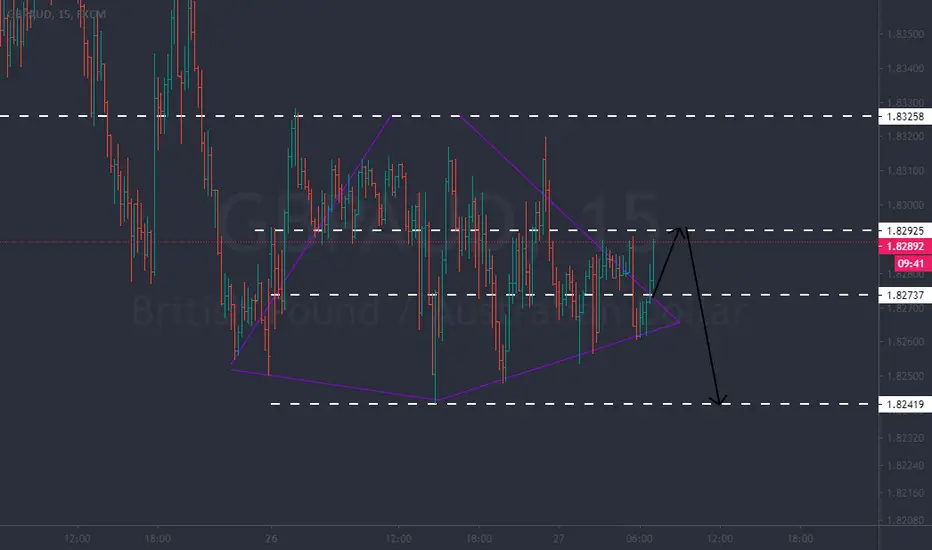Click the 1.83200 price scale value
Viewport: 932px width, 550px height.
[905, 137]
